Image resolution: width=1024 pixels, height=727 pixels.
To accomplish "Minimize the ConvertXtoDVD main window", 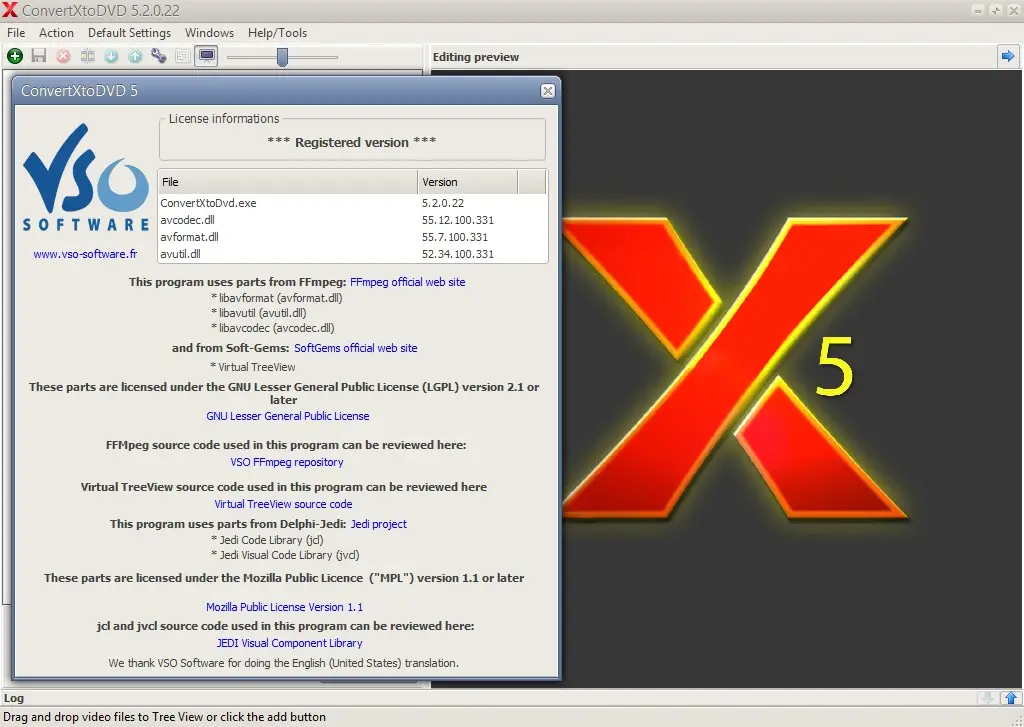I will tap(978, 10).
